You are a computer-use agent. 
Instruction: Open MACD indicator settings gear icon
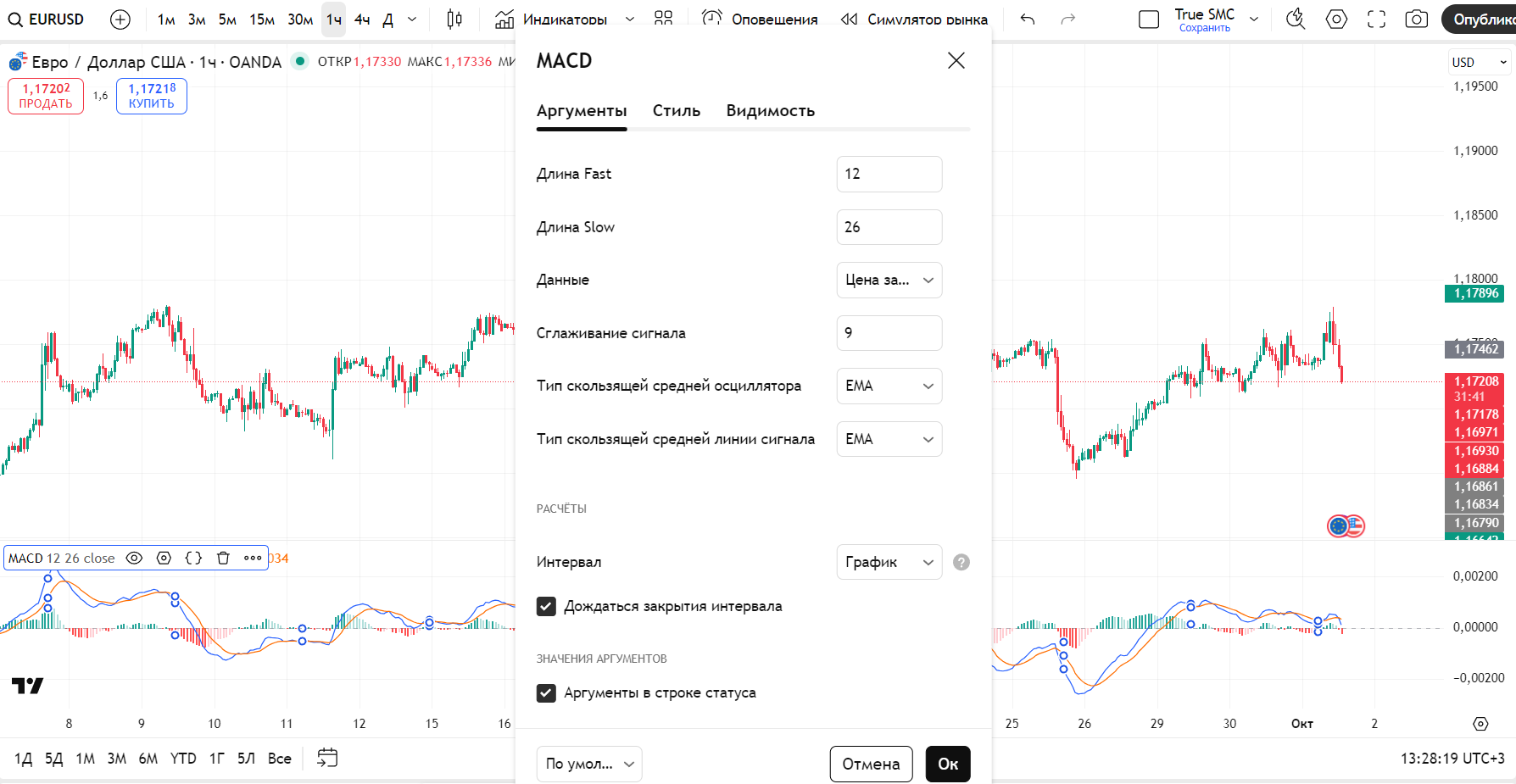coord(164,558)
